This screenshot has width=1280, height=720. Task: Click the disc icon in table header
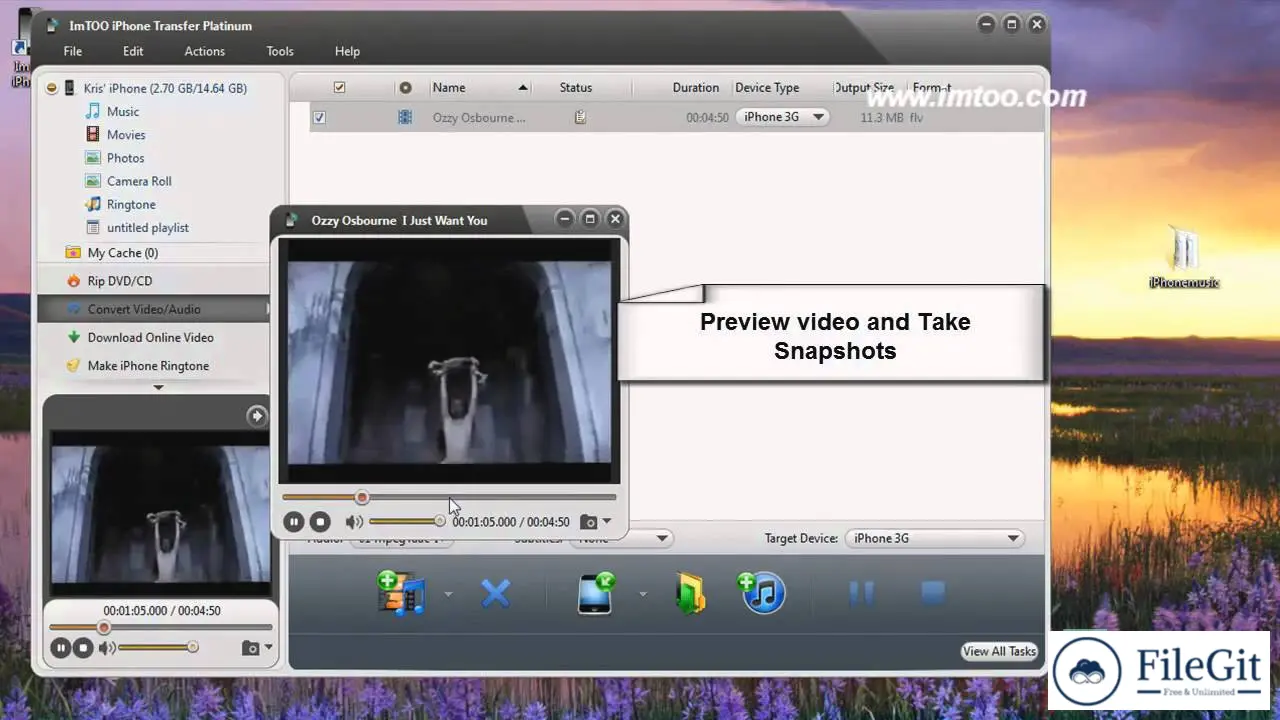[x=405, y=87]
